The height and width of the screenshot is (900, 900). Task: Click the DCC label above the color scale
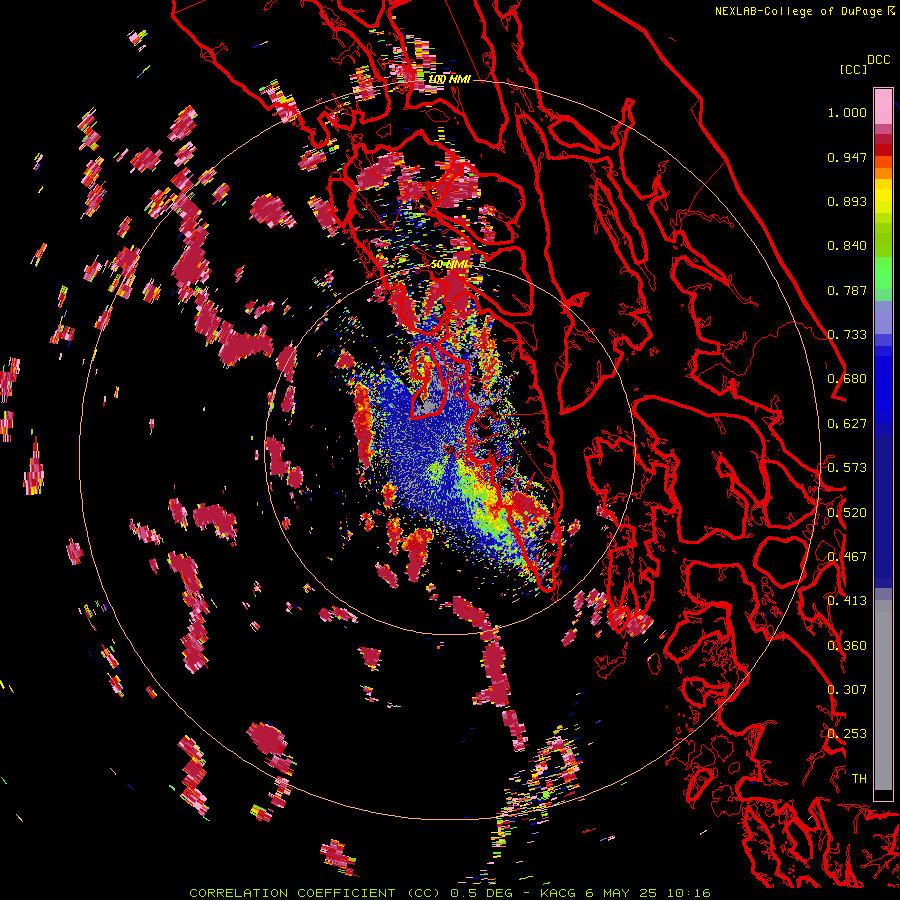click(x=878, y=60)
